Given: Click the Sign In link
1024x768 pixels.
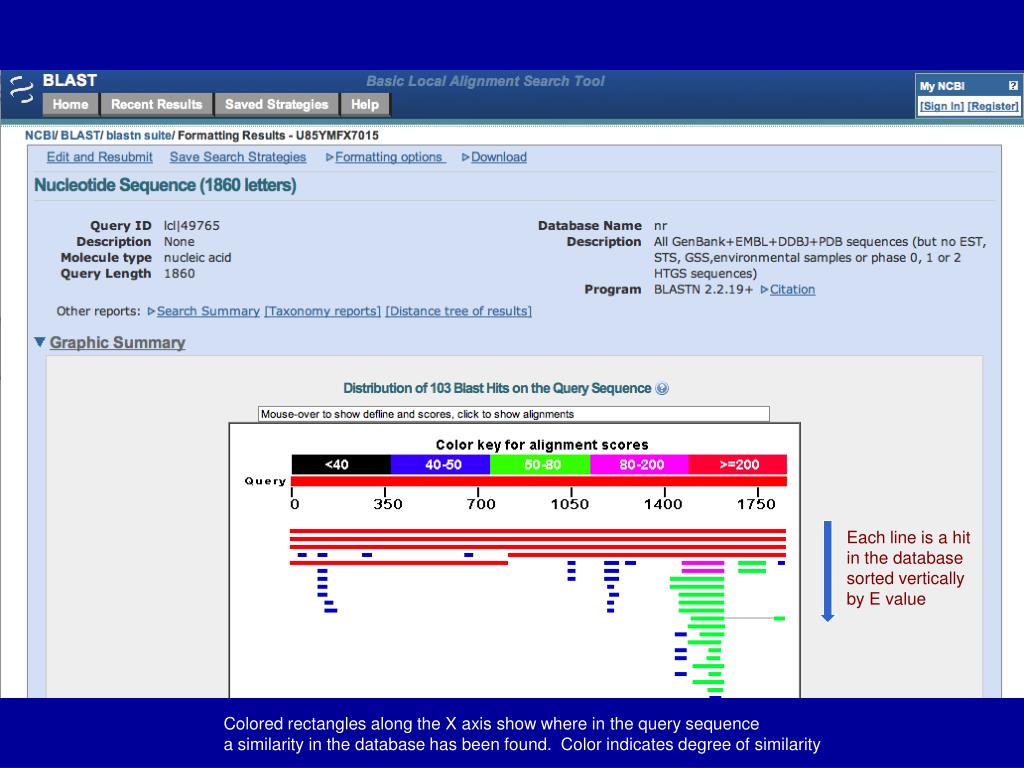Looking at the screenshot, I should (x=942, y=106).
